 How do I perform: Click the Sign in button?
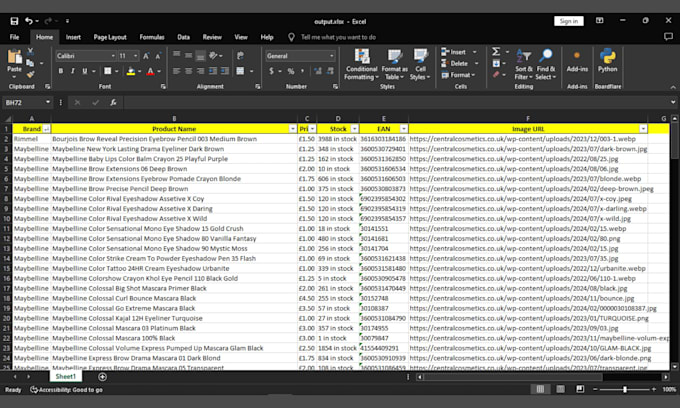569,21
